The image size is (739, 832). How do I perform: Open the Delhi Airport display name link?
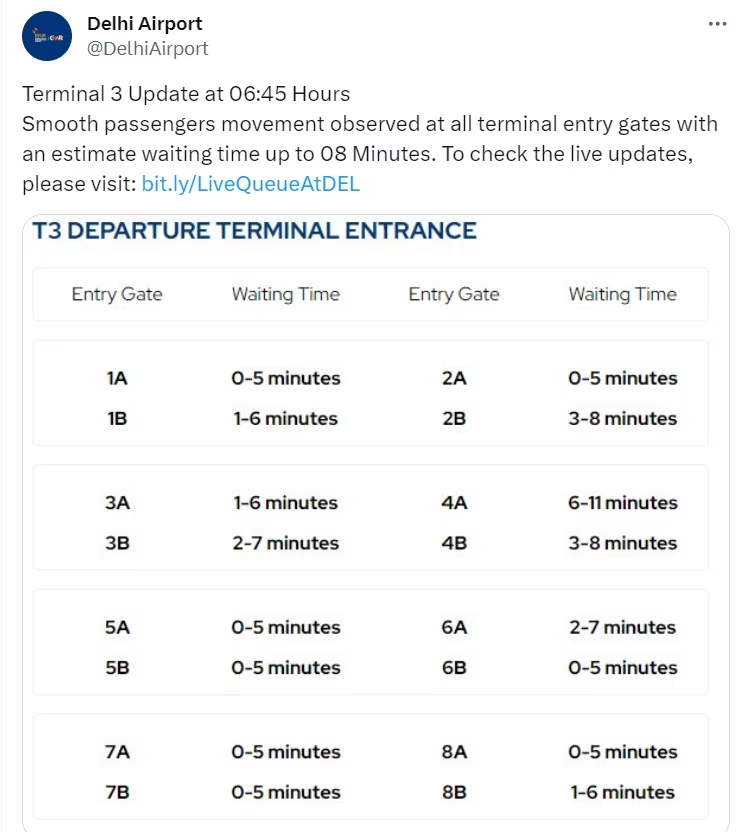click(x=145, y=23)
